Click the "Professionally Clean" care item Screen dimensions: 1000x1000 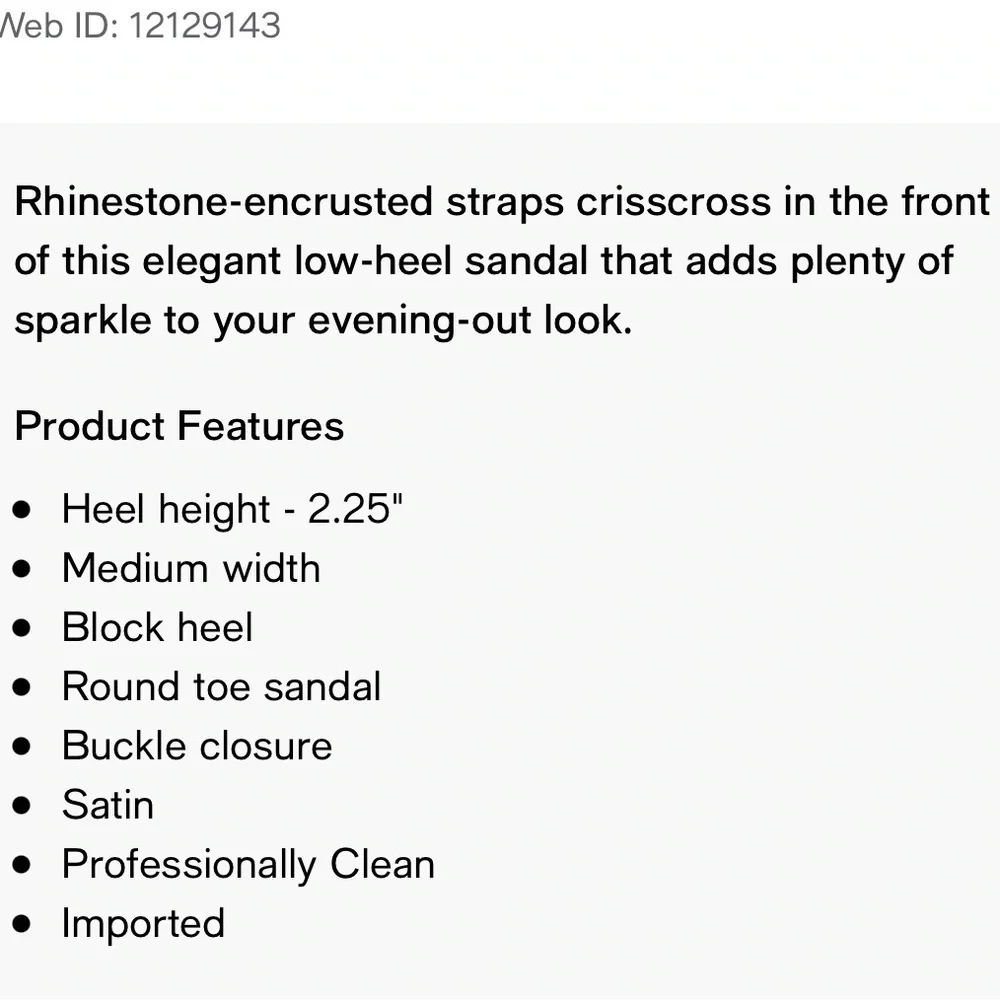(x=248, y=864)
